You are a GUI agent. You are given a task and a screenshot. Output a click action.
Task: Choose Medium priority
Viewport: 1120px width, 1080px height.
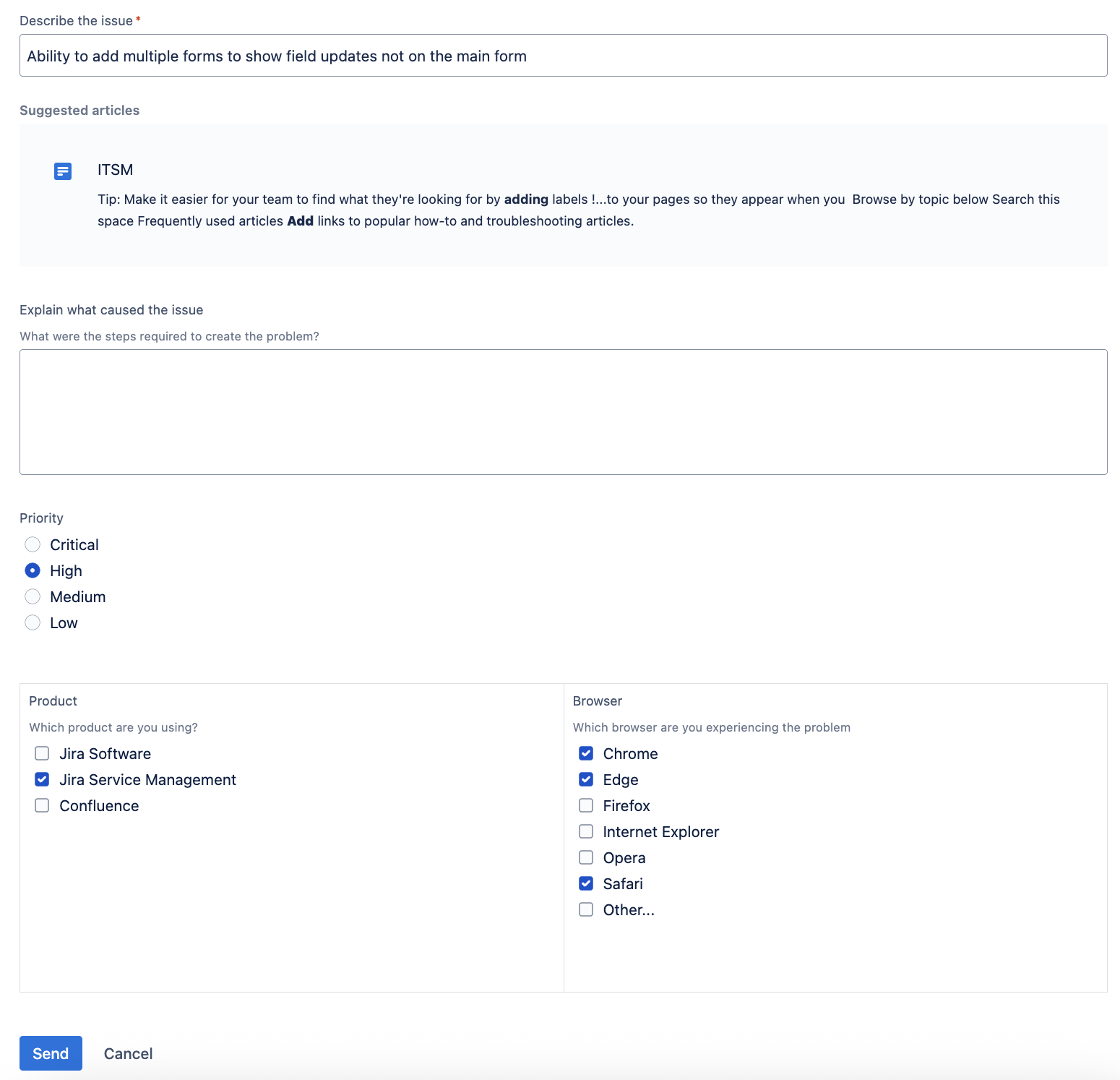(x=33, y=596)
